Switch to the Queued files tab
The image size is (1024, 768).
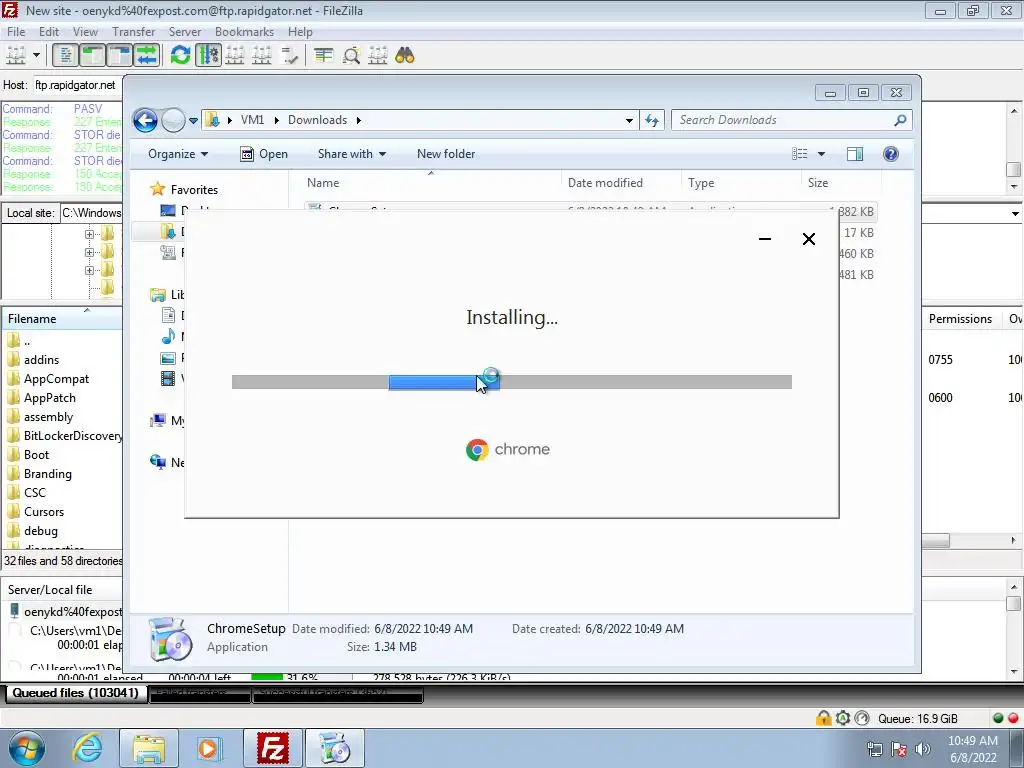pyautogui.click(x=76, y=693)
